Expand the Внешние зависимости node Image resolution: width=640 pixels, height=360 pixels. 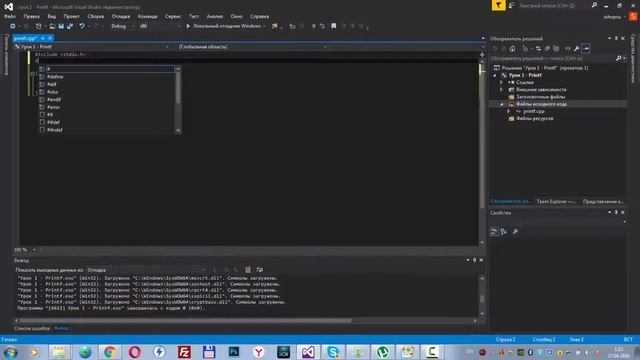point(502,90)
